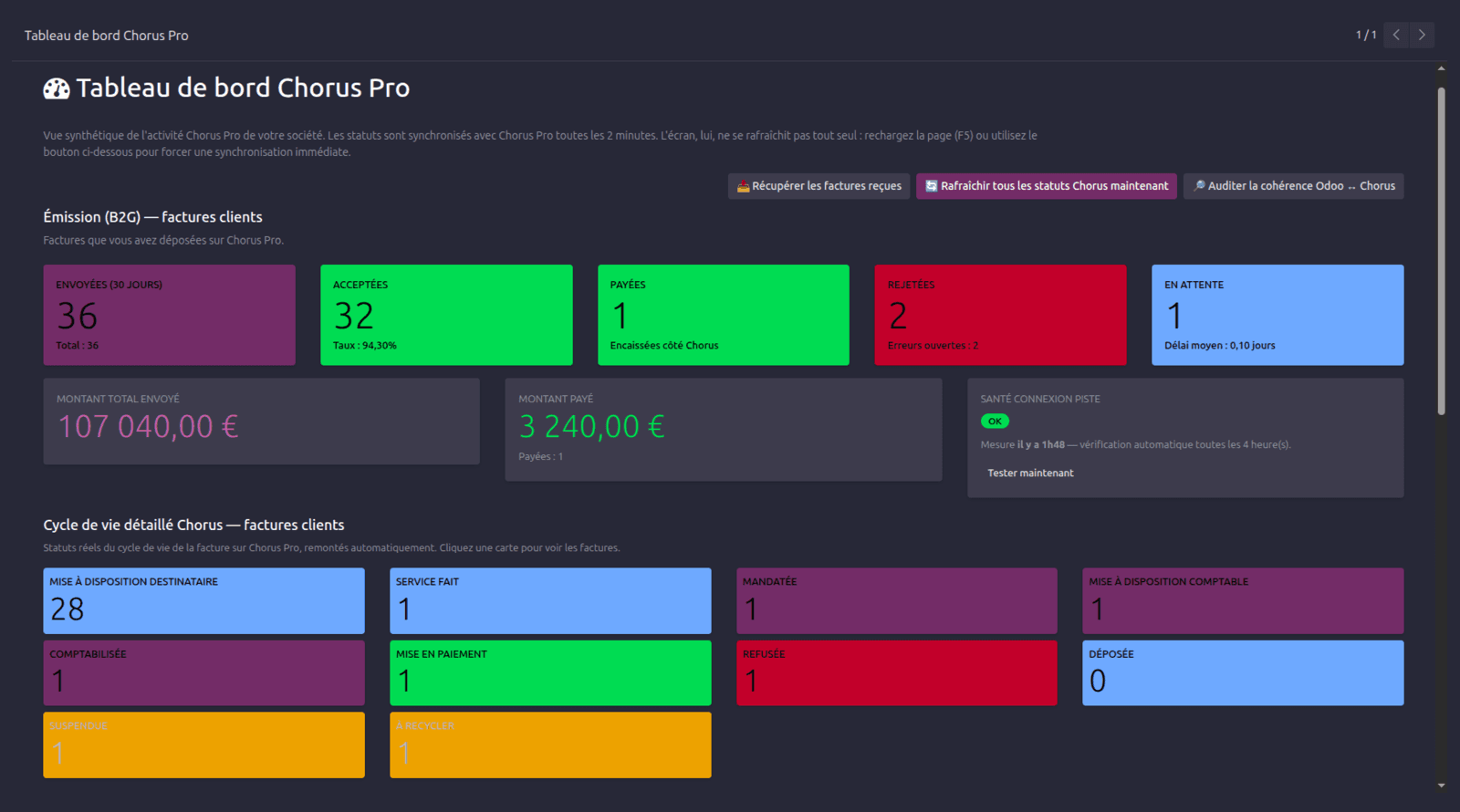
Task: Click the Payées : 1 text
Action: [x=541, y=456]
